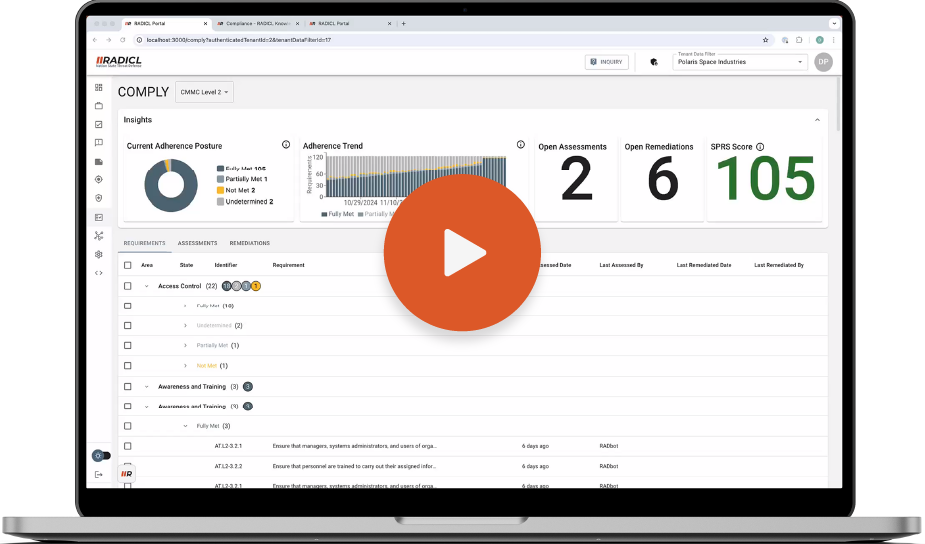Open the network graph icon in sidebar
This screenshot has width=925, height=544.
pos(99,236)
